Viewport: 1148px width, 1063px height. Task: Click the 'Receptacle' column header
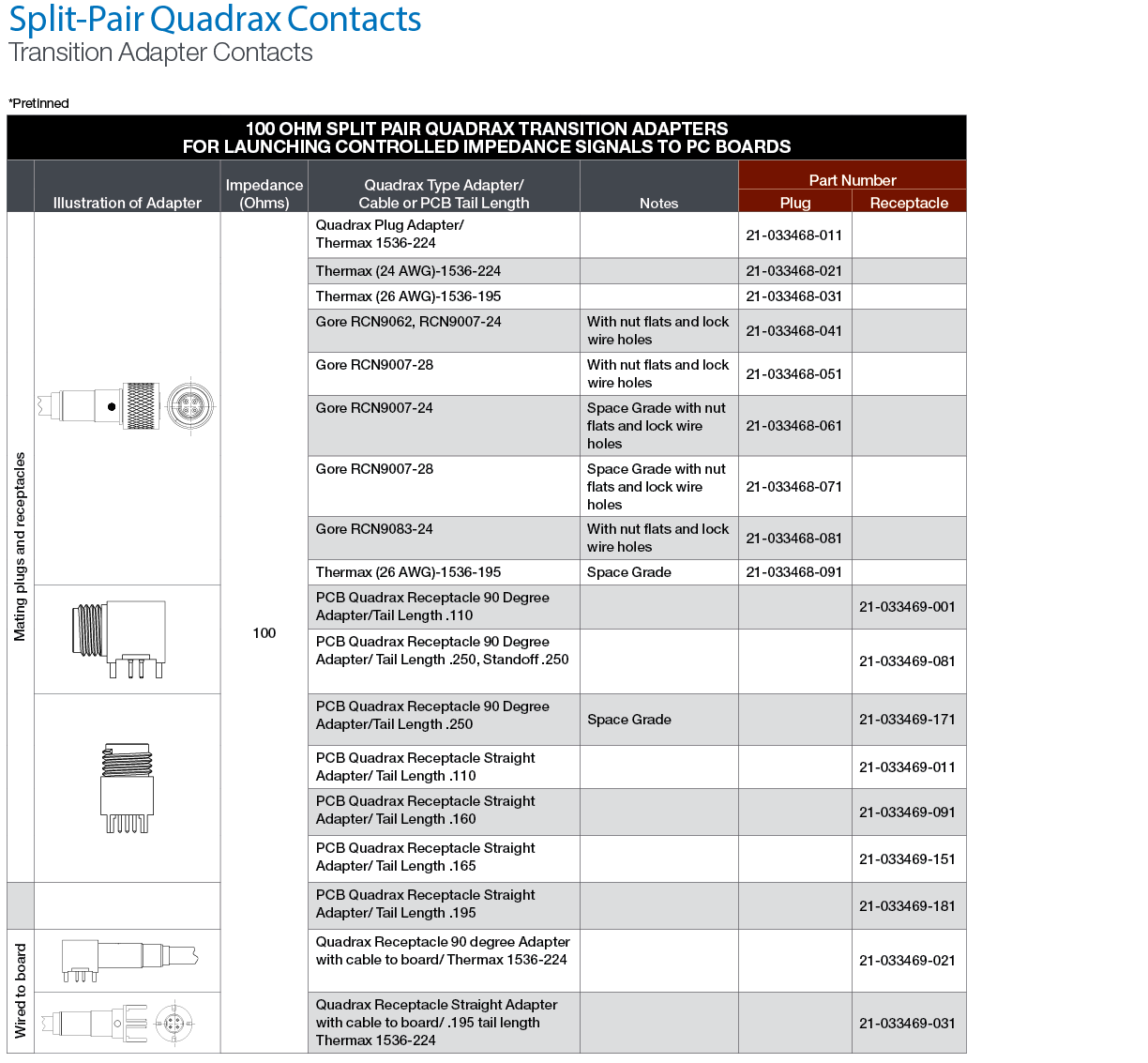[x=909, y=203]
